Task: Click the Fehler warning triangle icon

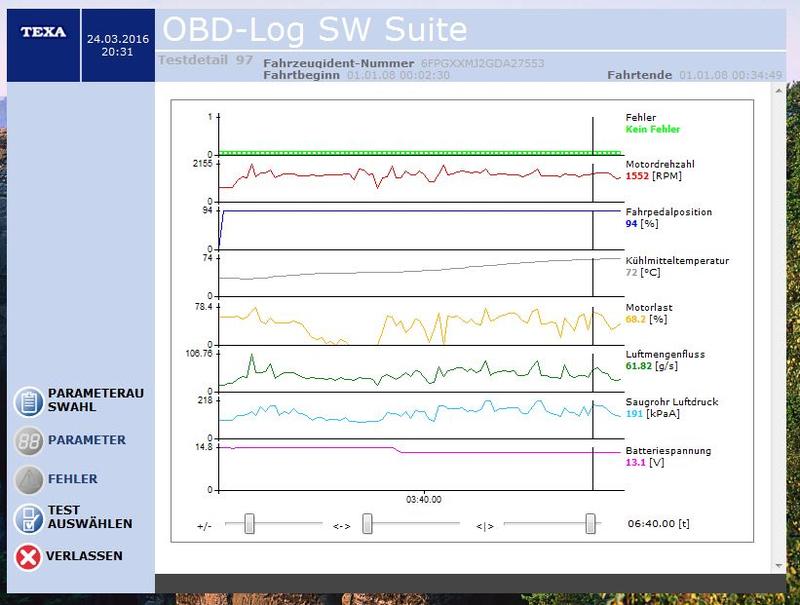Action: 29,480
